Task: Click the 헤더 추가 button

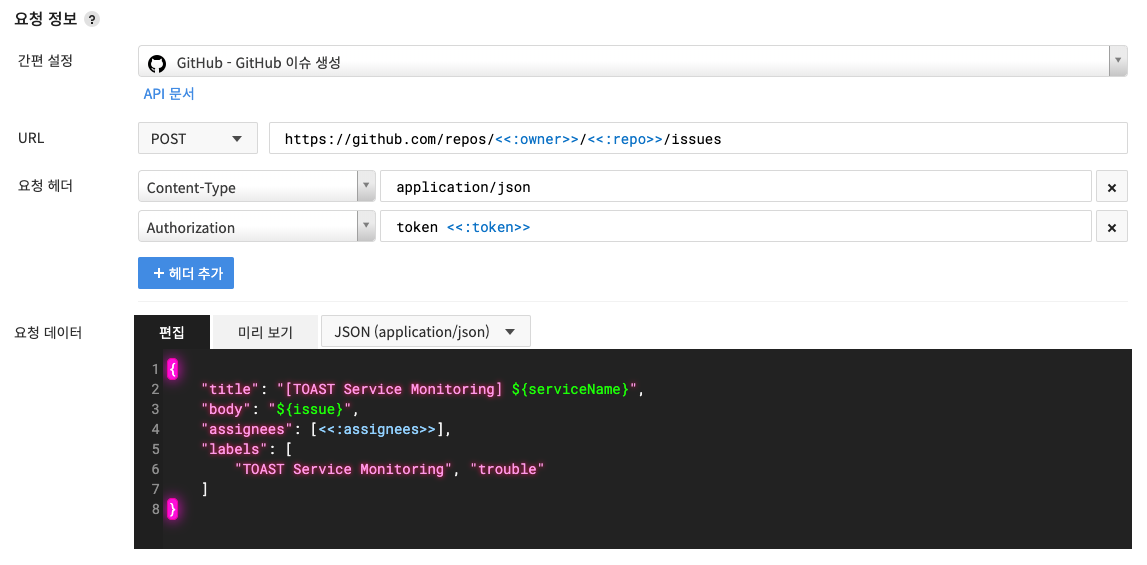Action: tap(186, 273)
